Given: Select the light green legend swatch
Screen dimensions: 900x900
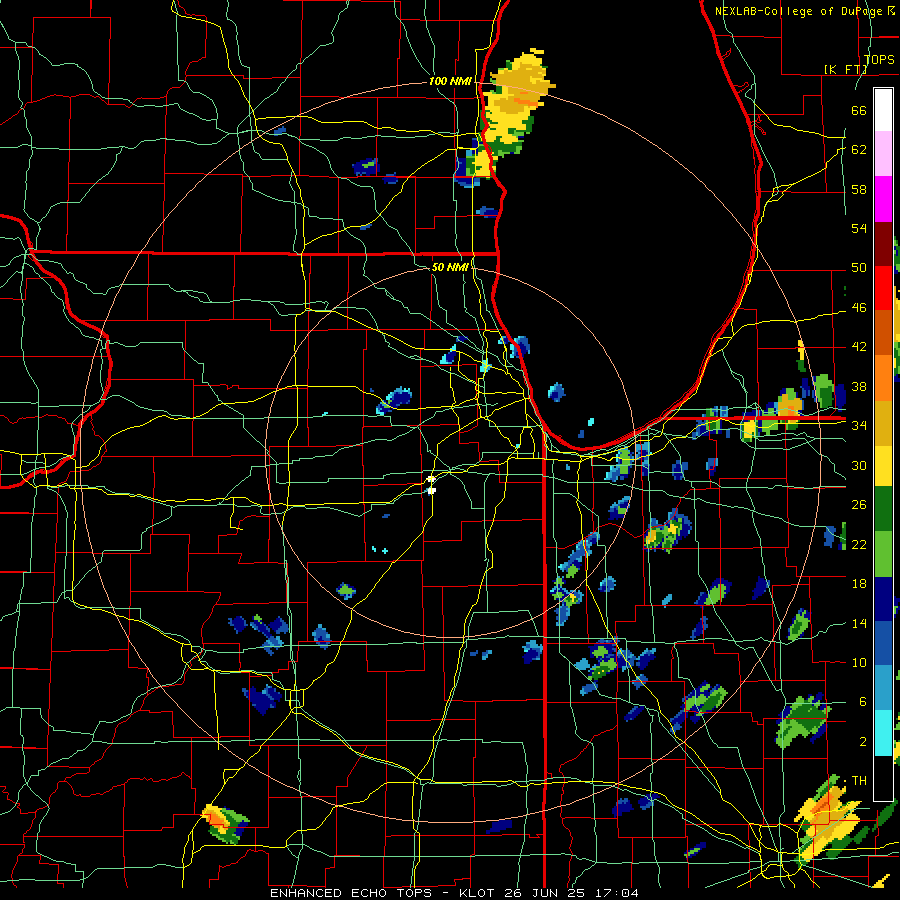Looking at the screenshot, I should click(883, 554).
